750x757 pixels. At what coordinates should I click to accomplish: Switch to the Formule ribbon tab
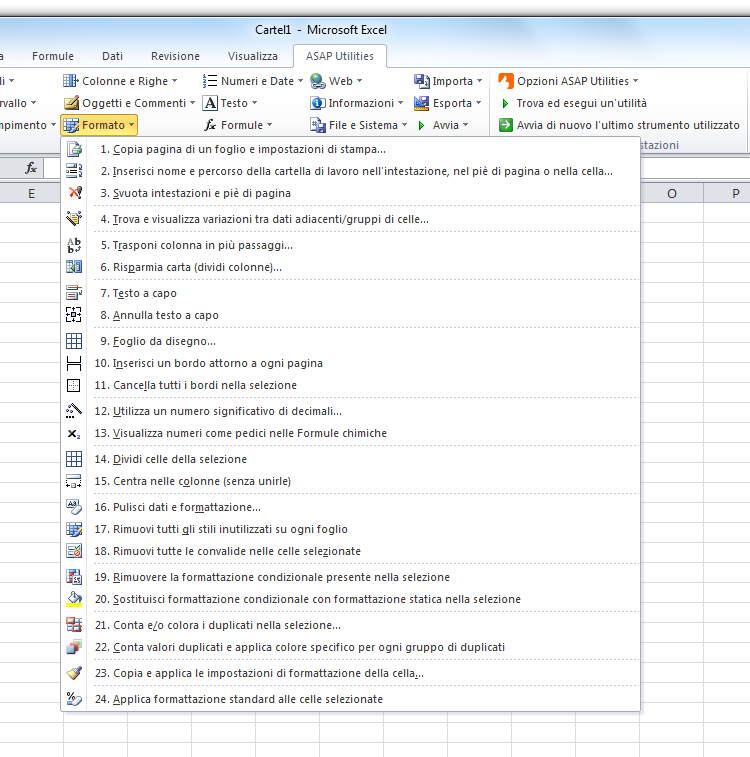click(x=53, y=56)
